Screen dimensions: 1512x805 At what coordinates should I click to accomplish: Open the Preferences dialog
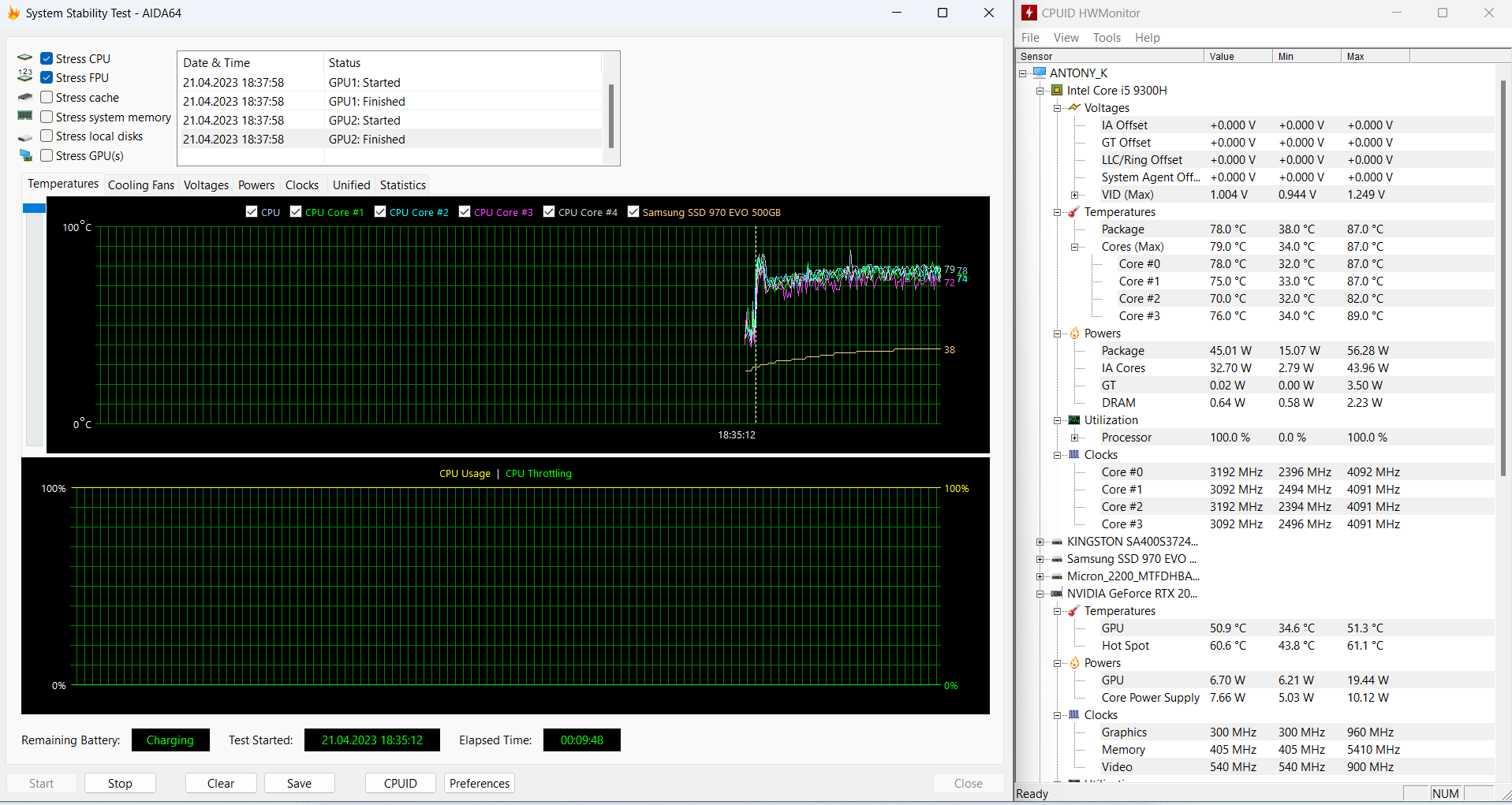pyautogui.click(x=479, y=783)
